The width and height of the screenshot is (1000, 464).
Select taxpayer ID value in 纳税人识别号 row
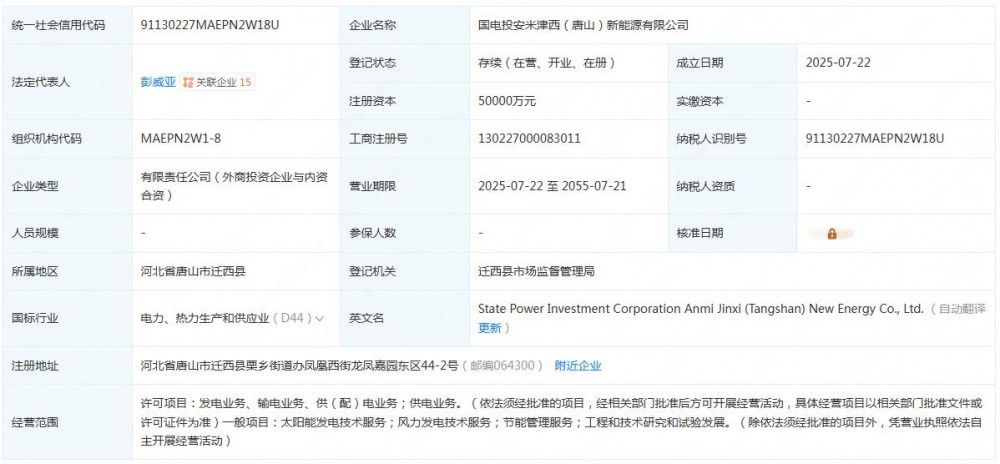[x=875, y=138]
